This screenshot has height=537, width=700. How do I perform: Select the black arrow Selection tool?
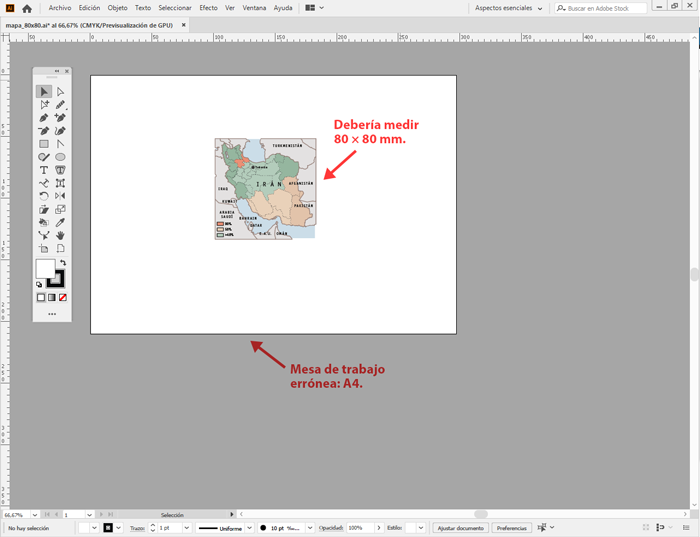[44, 92]
